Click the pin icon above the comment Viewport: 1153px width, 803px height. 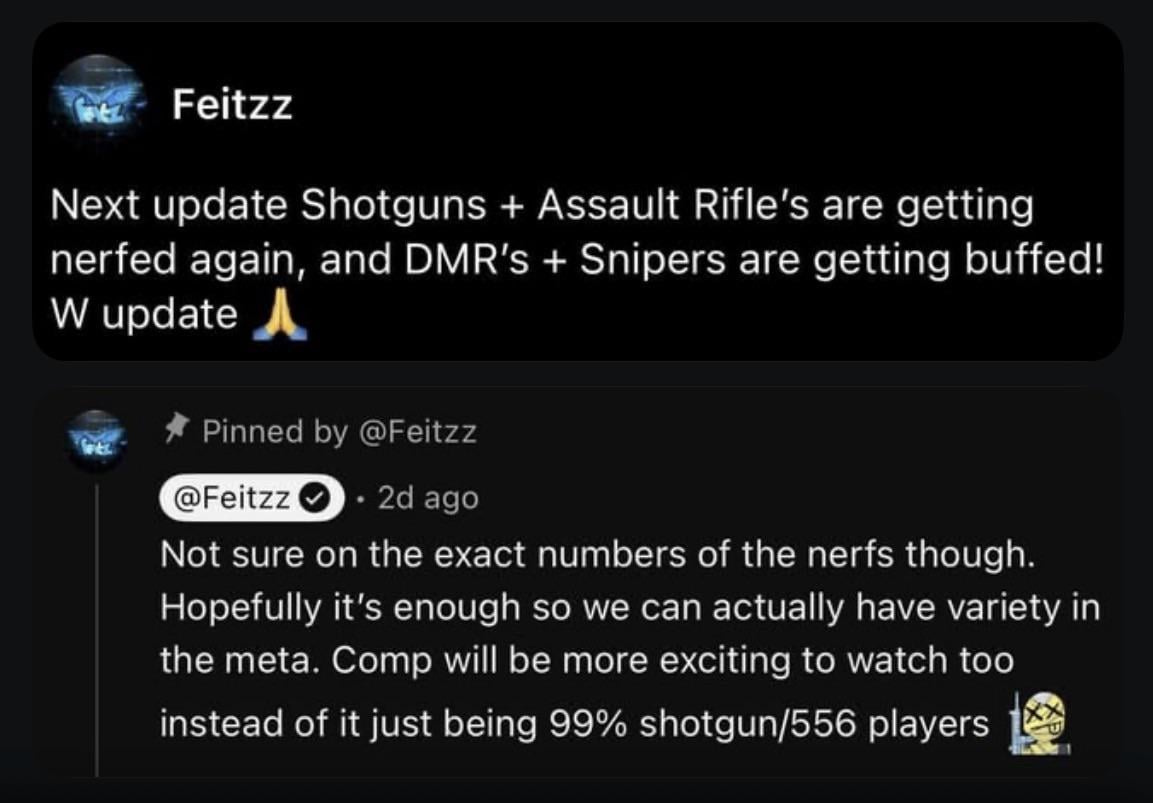[x=174, y=432]
